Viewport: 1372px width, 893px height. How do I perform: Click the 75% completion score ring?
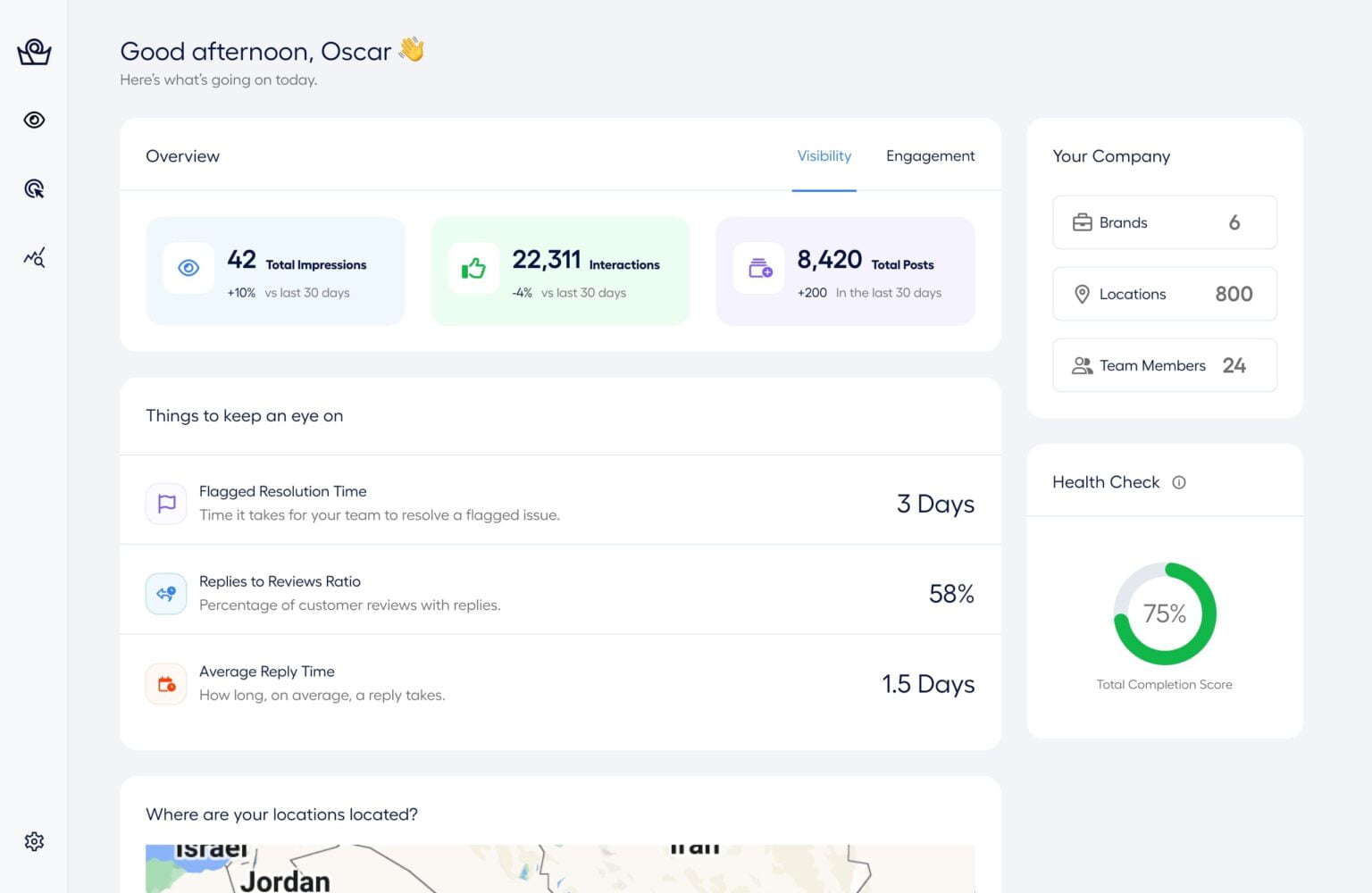click(x=1165, y=613)
